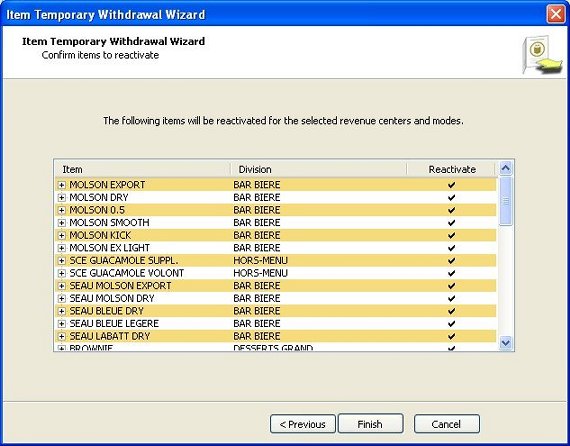Select the MOLSON EXPORT item name
The height and width of the screenshot is (446, 570).
pos(107,185)
